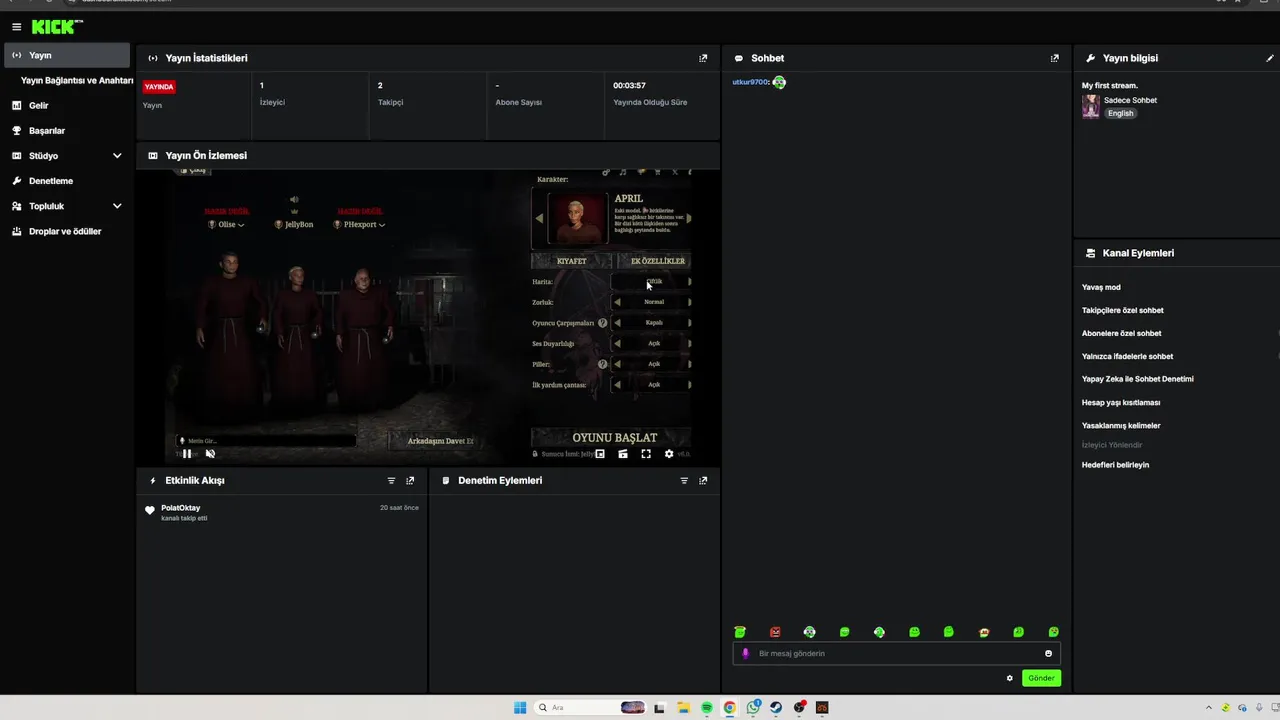Viewport: 1280px width, 720px height.
Task: Open the hamburger menu beside the Kick logo
Action: point(16,27)
